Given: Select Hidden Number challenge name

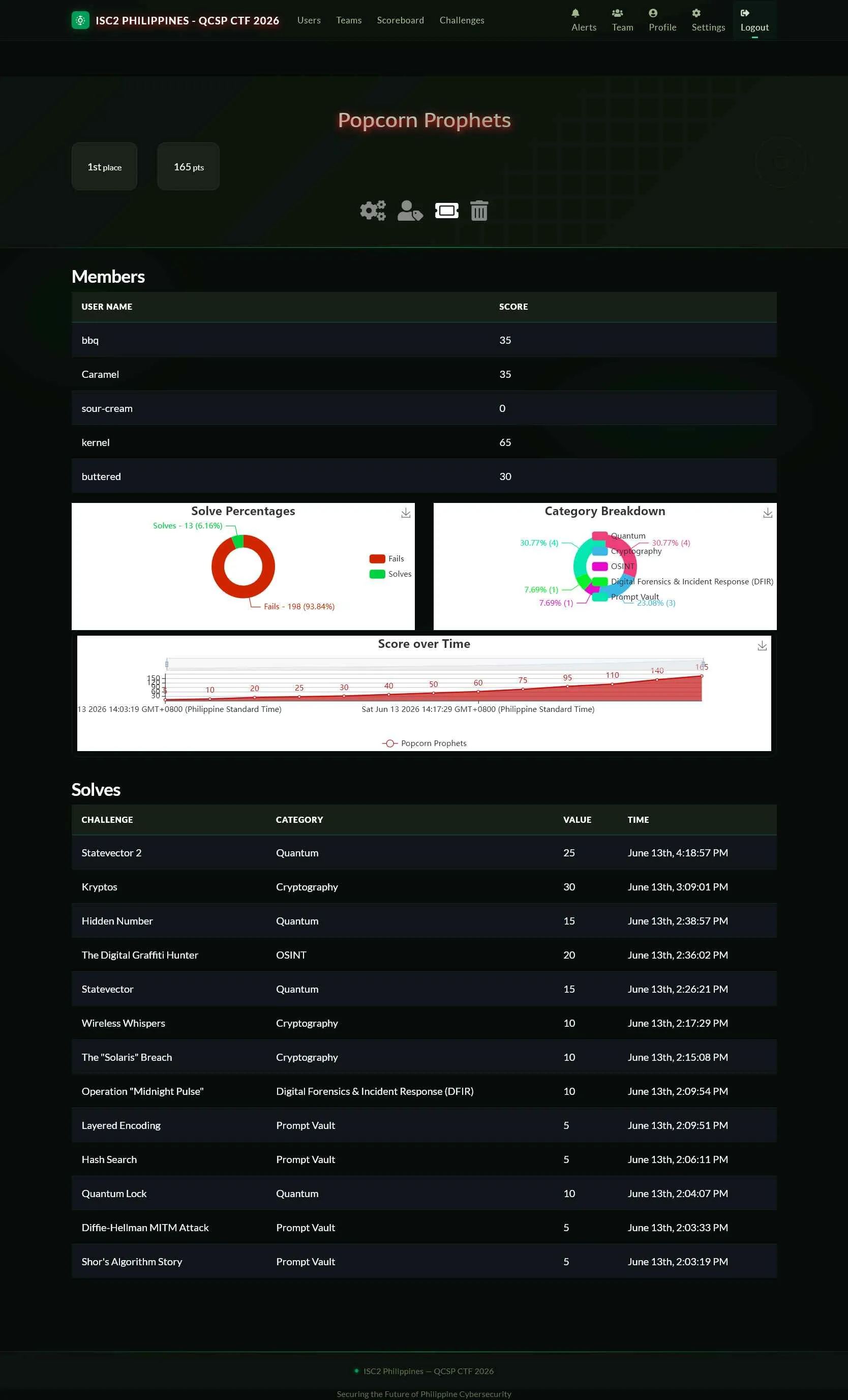Looking at the screenshot, I should pyautogui.click(x=117, y=921).
